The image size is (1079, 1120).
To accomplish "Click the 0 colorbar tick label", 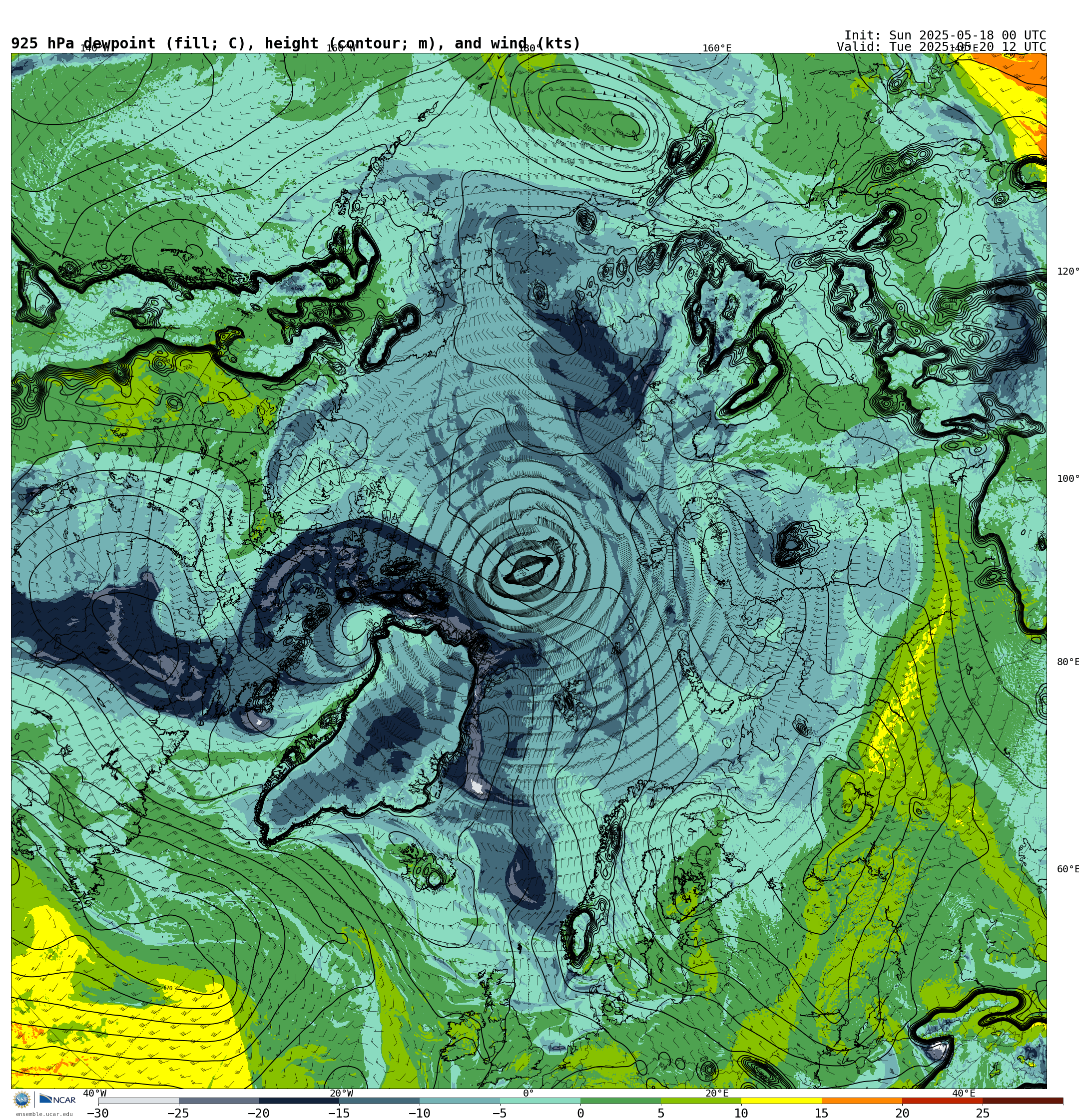I will coord(580,1113).
